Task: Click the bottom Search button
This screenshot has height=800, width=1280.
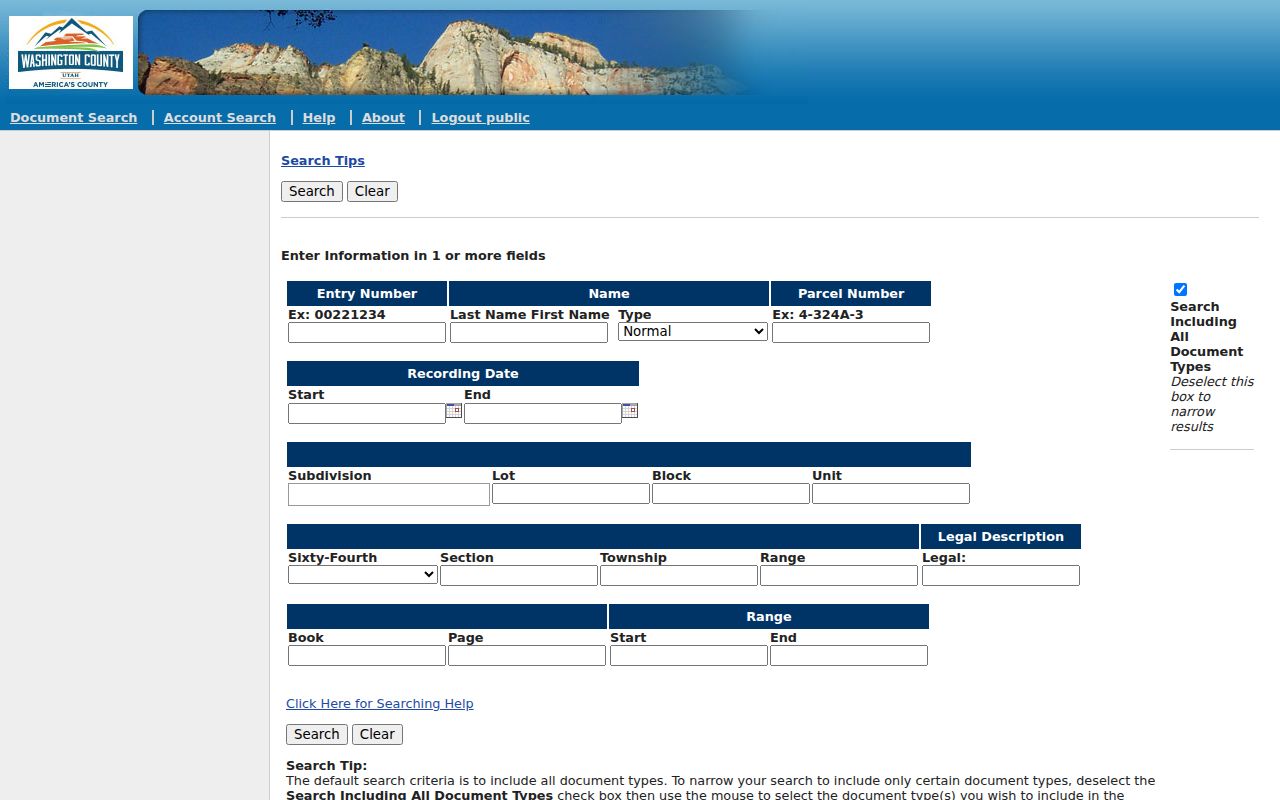Action: tap(317, 734)
